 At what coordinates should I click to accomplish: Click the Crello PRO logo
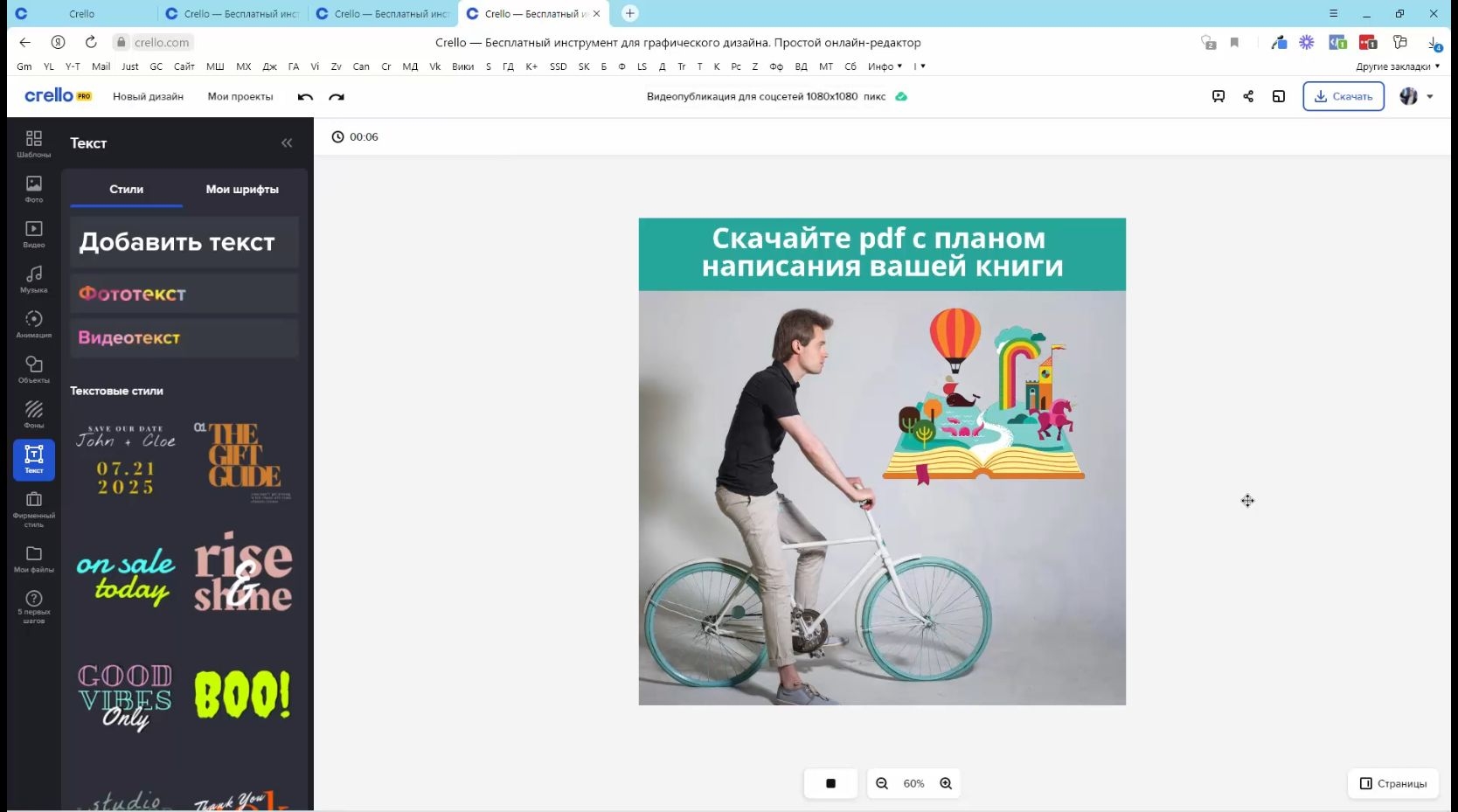(58, 95)
